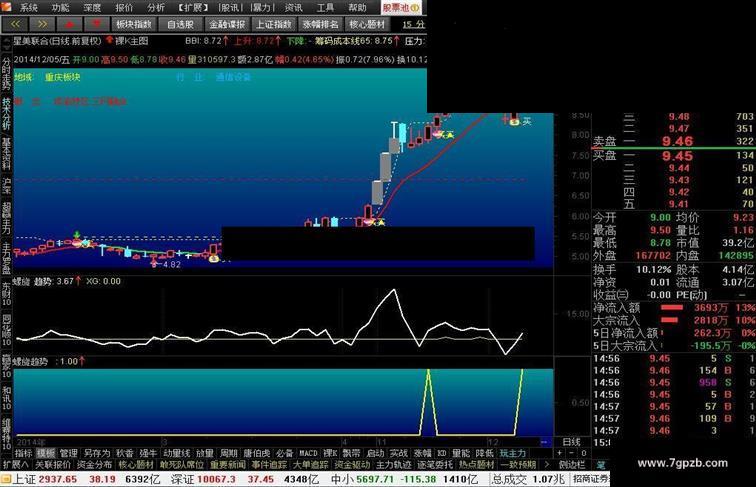Select 沪深 in left sidebar

[6, 186]
